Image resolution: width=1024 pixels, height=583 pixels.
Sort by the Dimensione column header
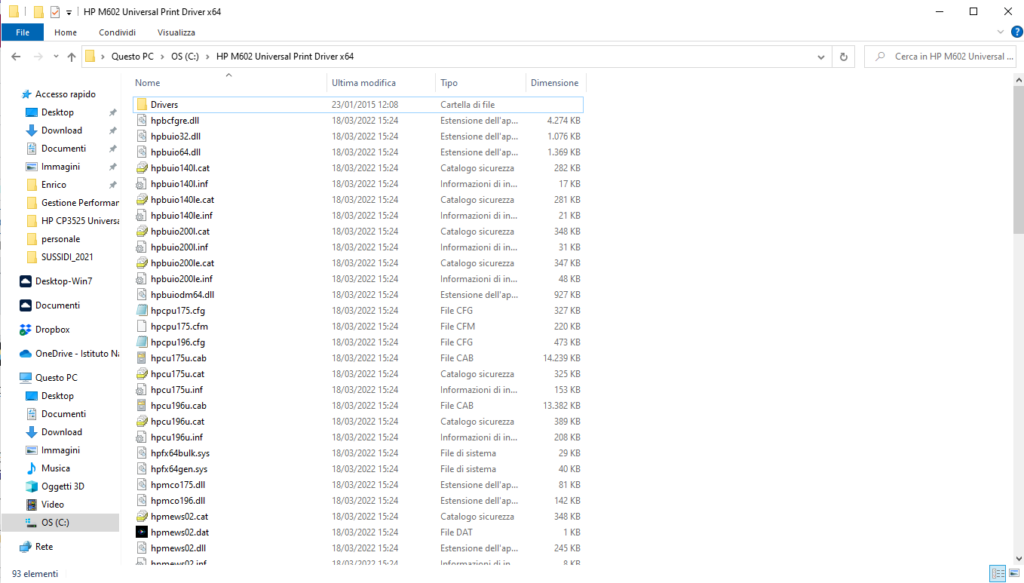(556, 83)
